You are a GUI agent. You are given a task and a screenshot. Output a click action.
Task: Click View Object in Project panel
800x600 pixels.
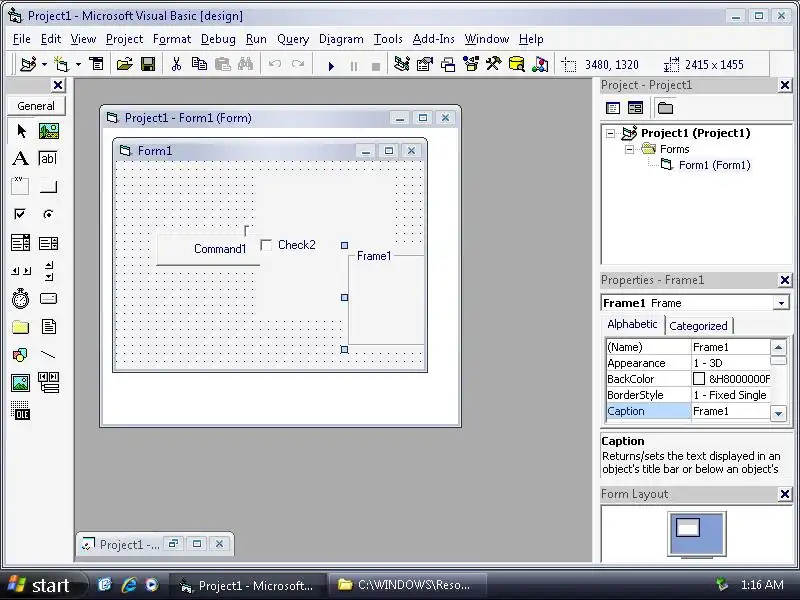pos(635,108)
